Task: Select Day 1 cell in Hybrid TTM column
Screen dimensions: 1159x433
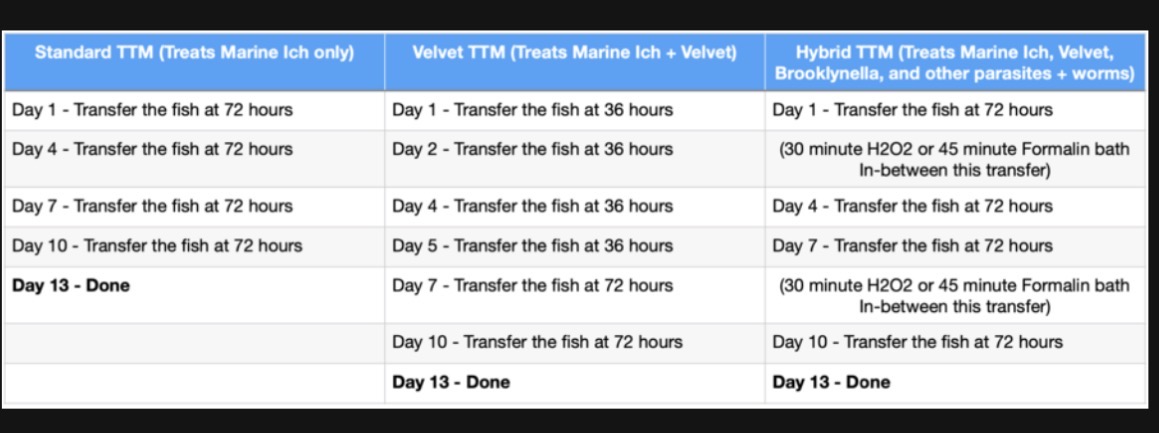Action: (x=913, y=110)
